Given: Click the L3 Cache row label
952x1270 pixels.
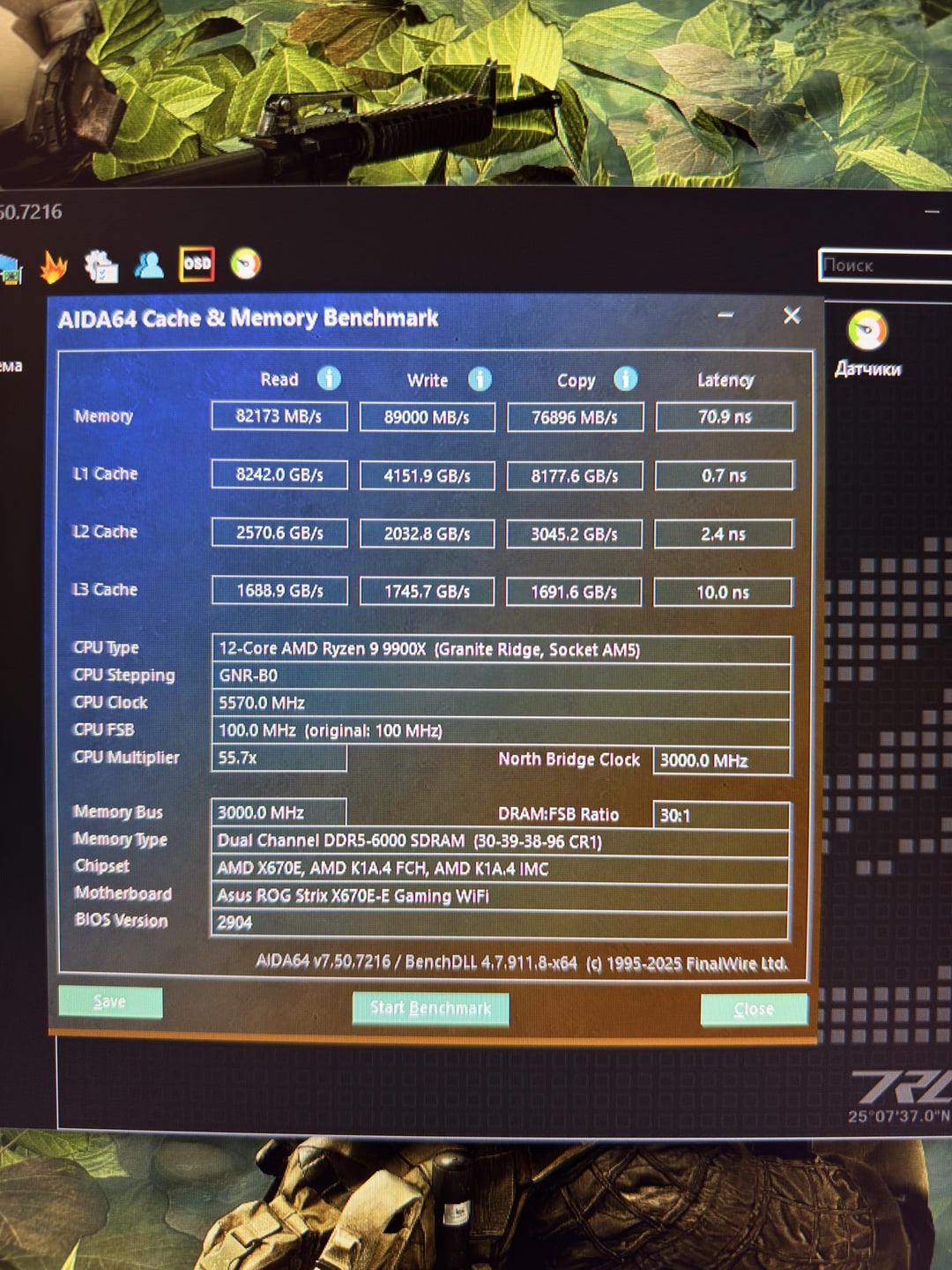Looking at the screenshot, I should click(x=105, y=589).
